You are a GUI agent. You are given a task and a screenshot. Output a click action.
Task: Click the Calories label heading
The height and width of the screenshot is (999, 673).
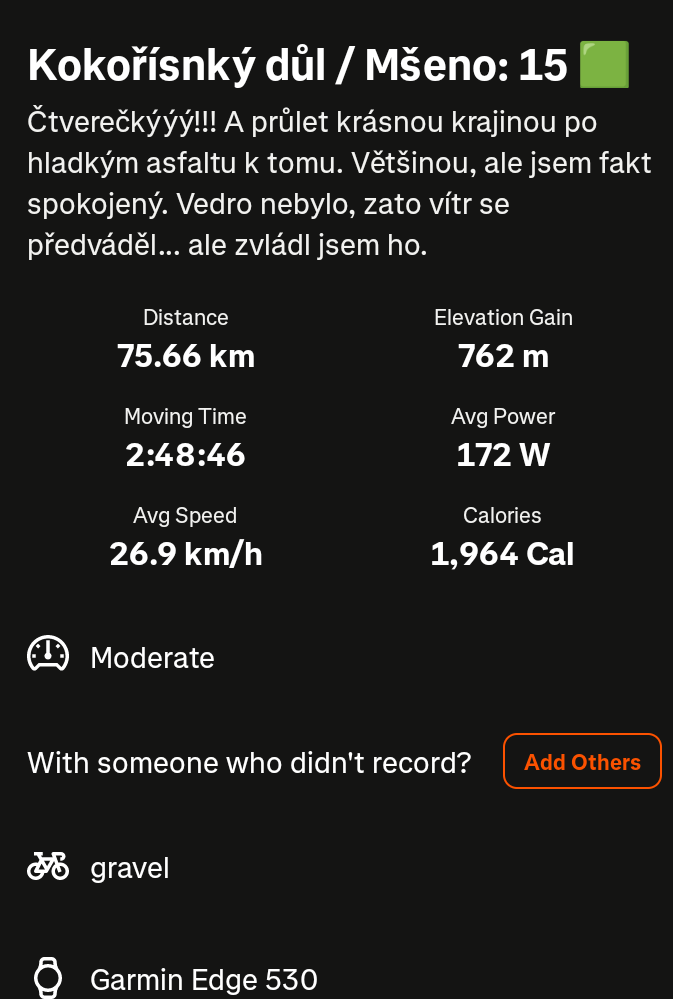(x=502, y=515)
